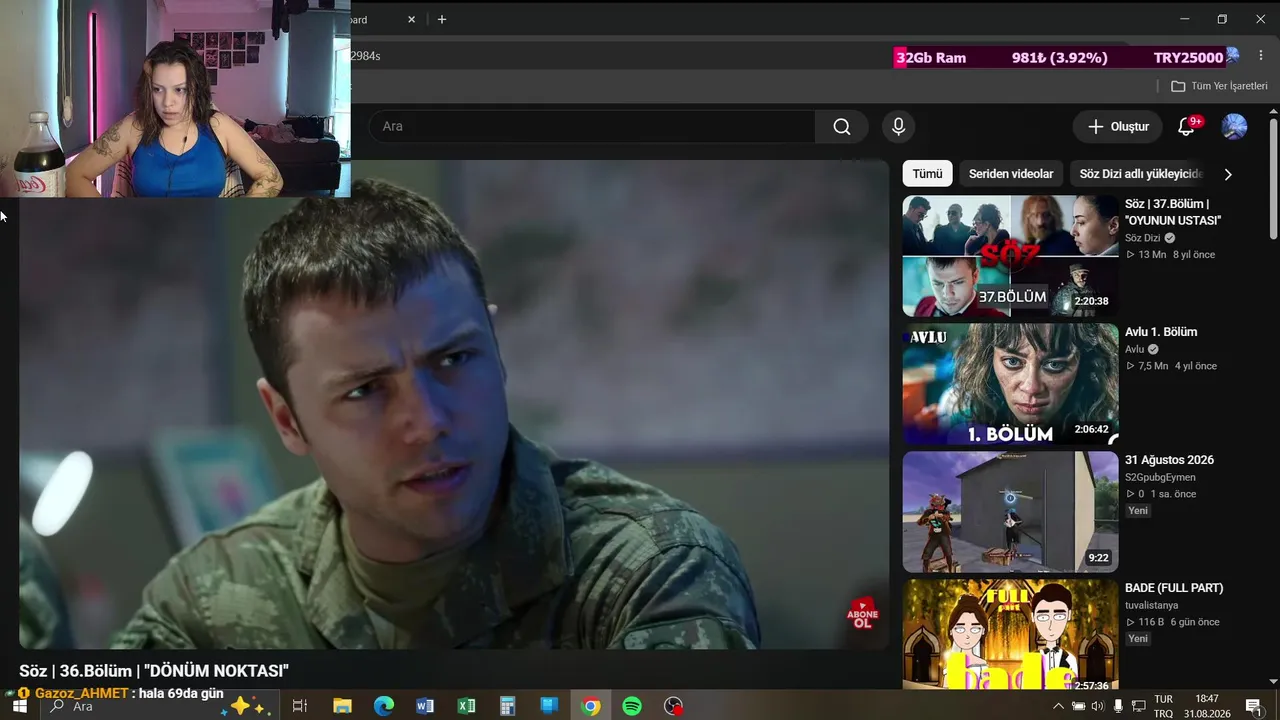Select the Seriden videolar filter chip

coord(1011,174)
